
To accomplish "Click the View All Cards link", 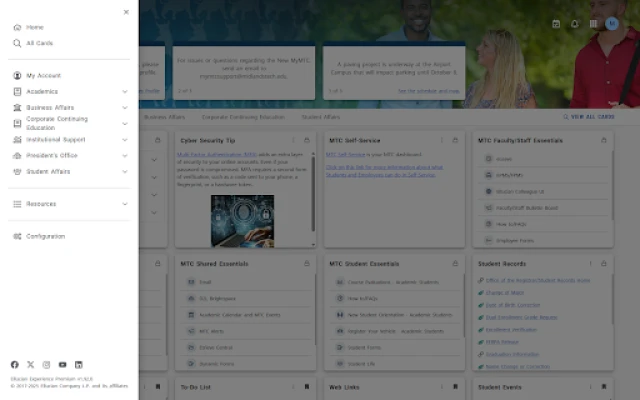I will (x=590, y=117).
